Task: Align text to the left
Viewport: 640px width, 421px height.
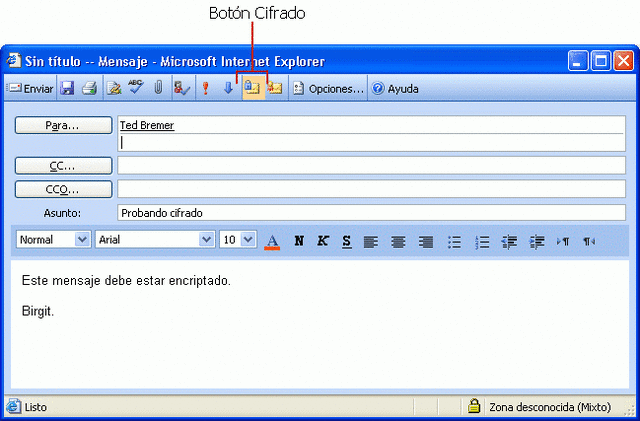Action: 371,242
